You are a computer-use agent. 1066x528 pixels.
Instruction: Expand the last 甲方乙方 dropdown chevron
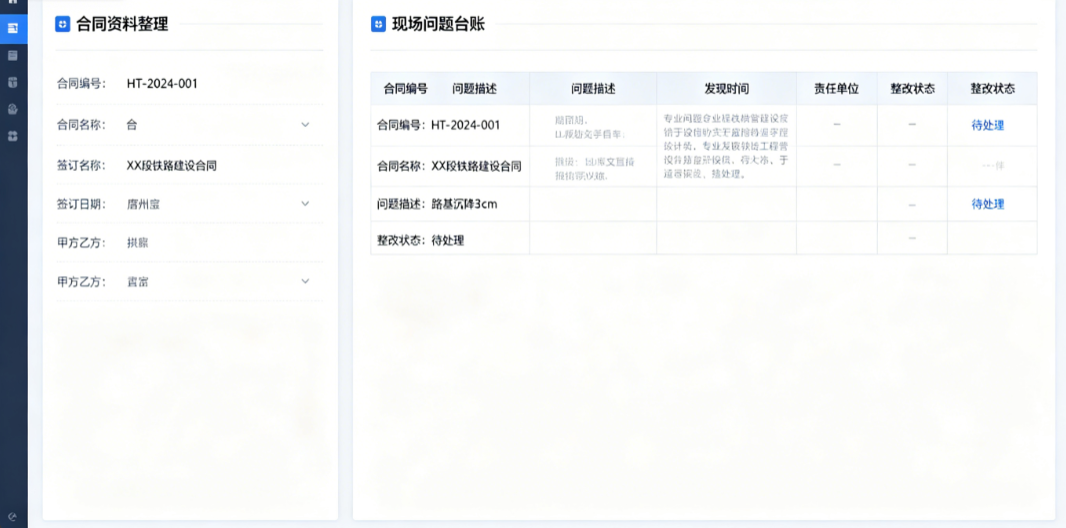pos(305,281)
